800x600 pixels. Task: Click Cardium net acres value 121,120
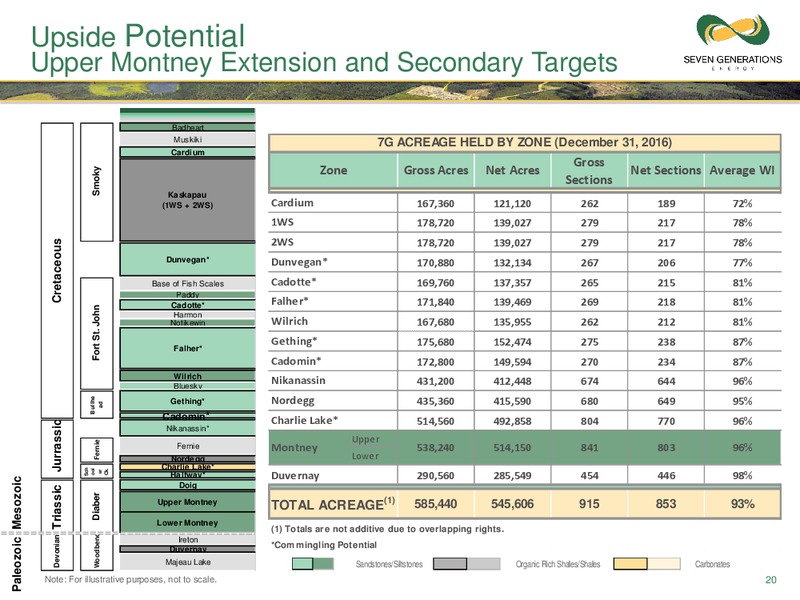(512, 203)
